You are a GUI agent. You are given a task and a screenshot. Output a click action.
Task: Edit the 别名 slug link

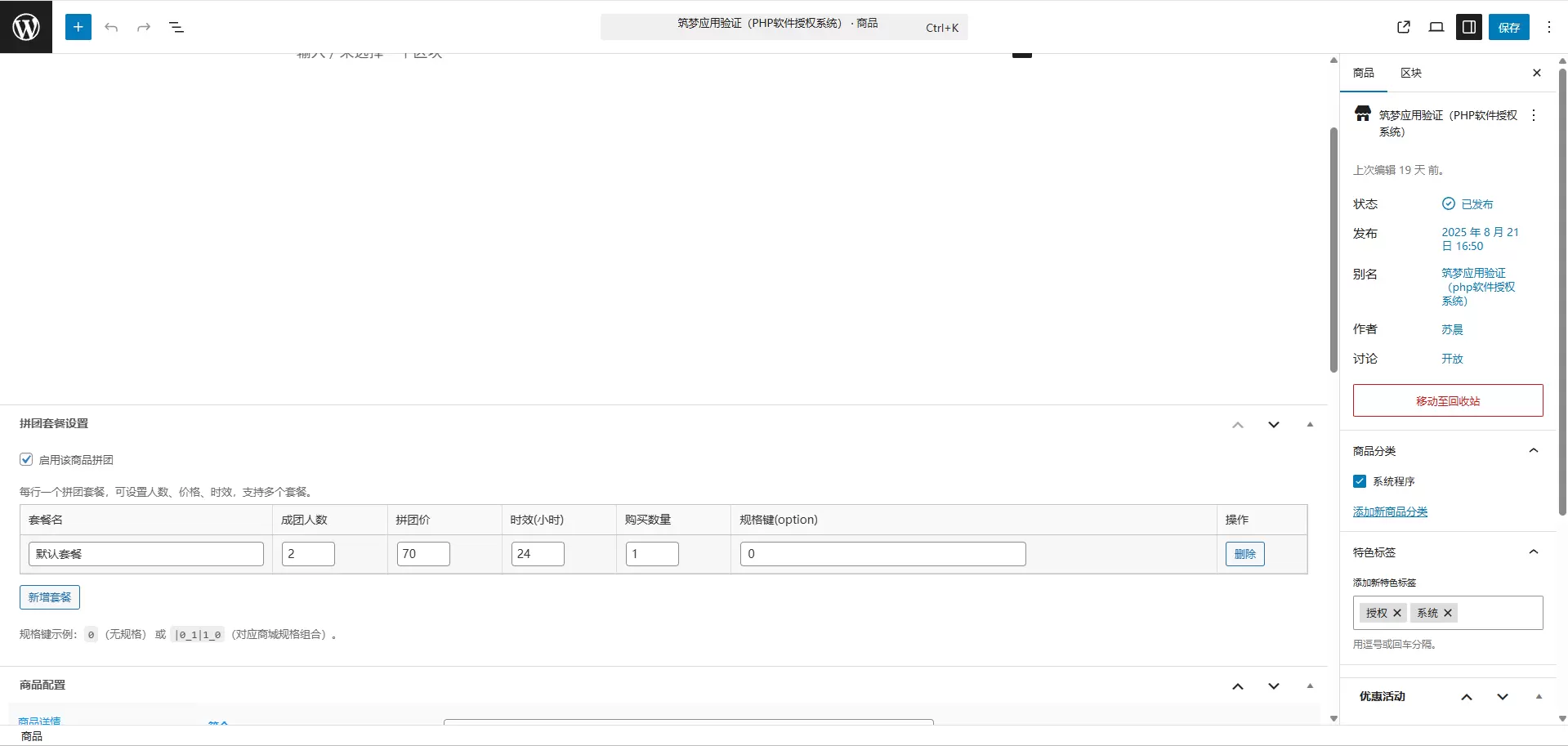(x=1478, y=287)
